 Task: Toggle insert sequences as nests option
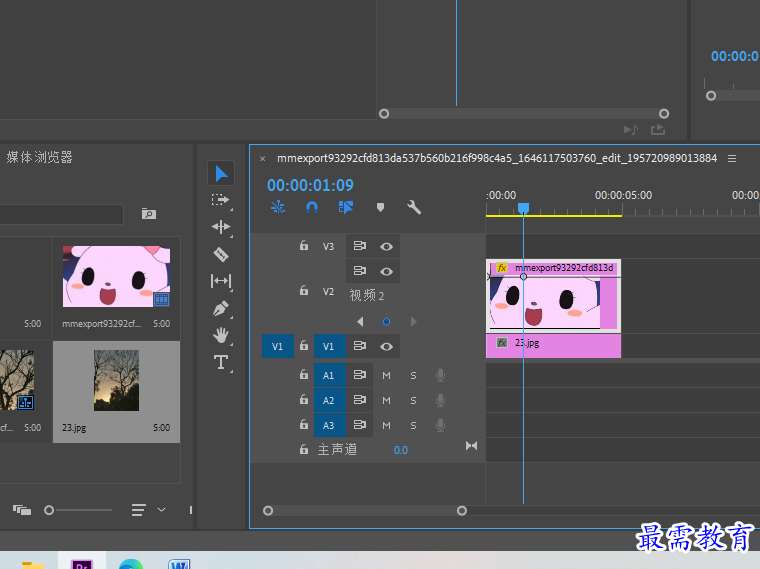pos(278,207)
